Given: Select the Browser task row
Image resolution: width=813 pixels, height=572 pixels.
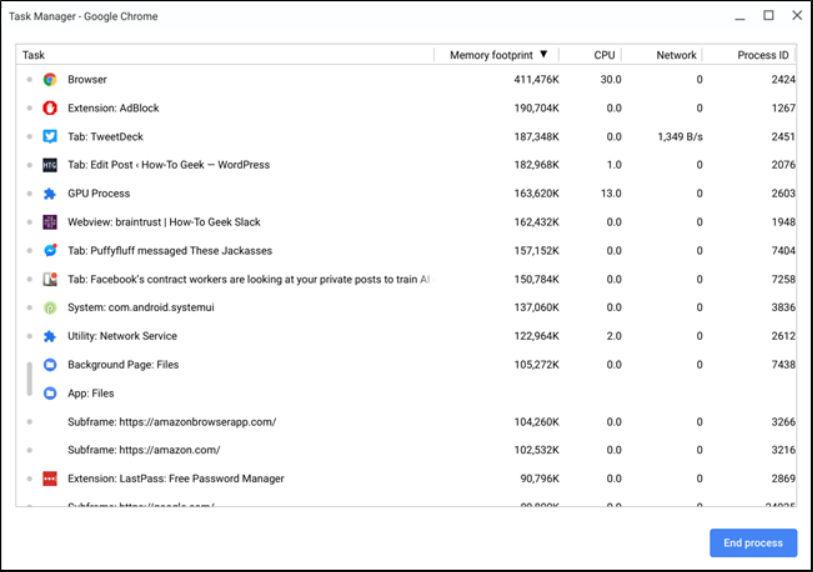Looking at the screenshot, I should click(x=406, y=79).
